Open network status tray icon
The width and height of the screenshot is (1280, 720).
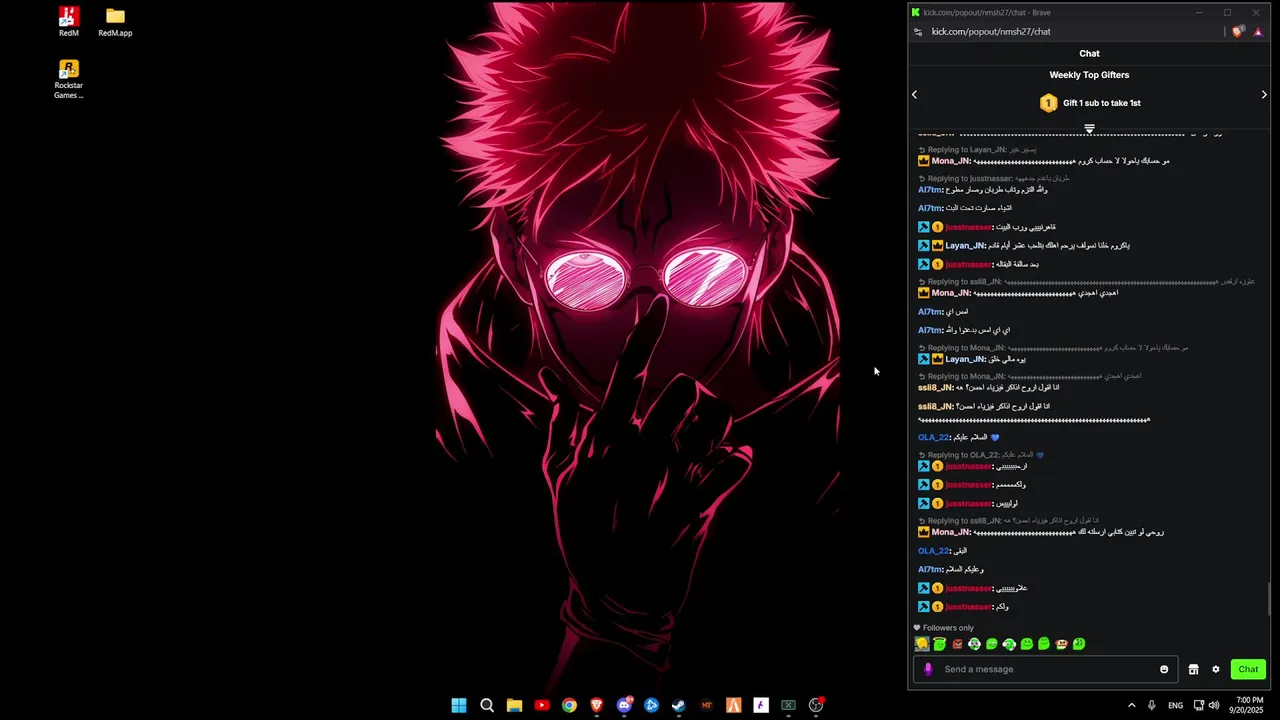tap(1198, 705)
